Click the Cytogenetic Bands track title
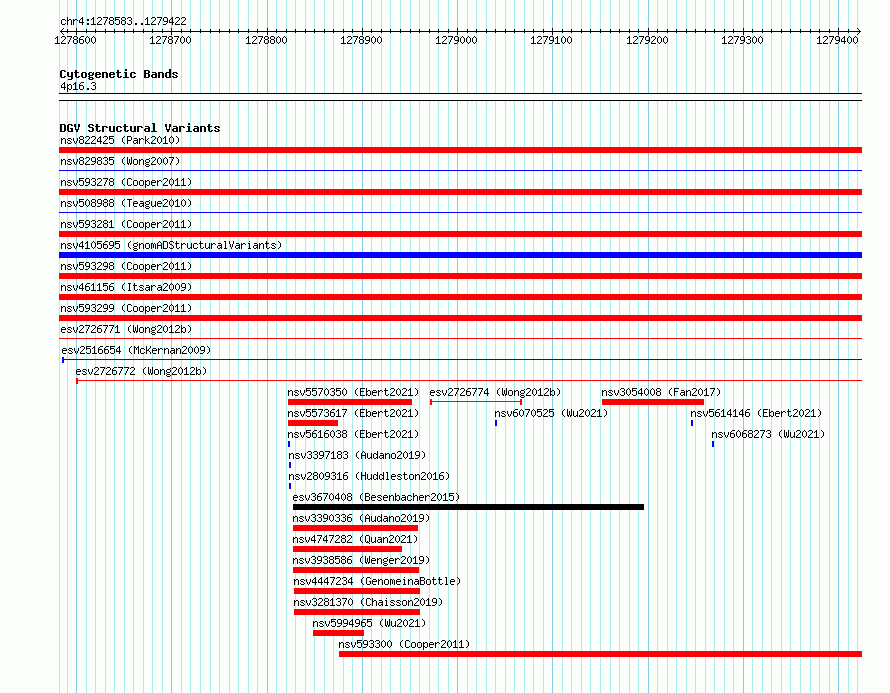This screenshot has height=693, width=890. (119, 74)
